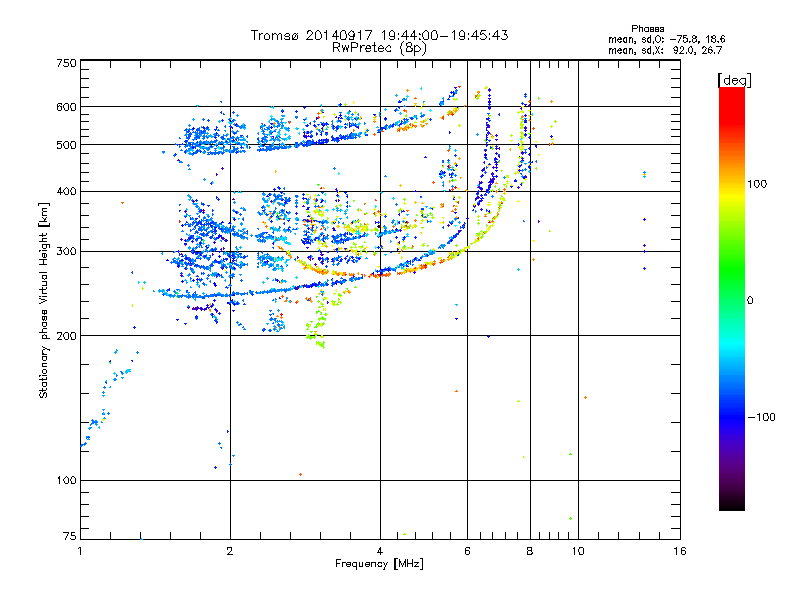Click the y-axis tick label '750'
Image resolution: width=800 pixels, height=600 pixels.
pyautogui.click(x=66, y=63)
